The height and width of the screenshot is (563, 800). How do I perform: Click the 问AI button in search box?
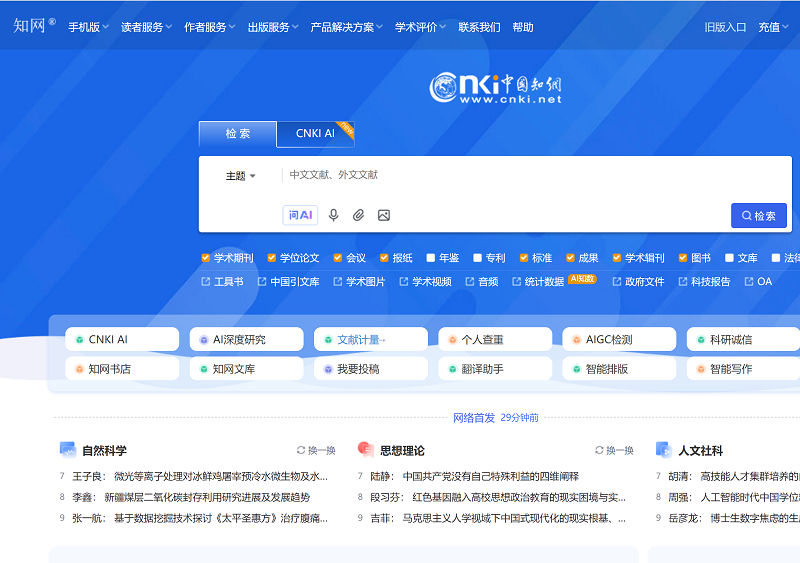[301, 215]
